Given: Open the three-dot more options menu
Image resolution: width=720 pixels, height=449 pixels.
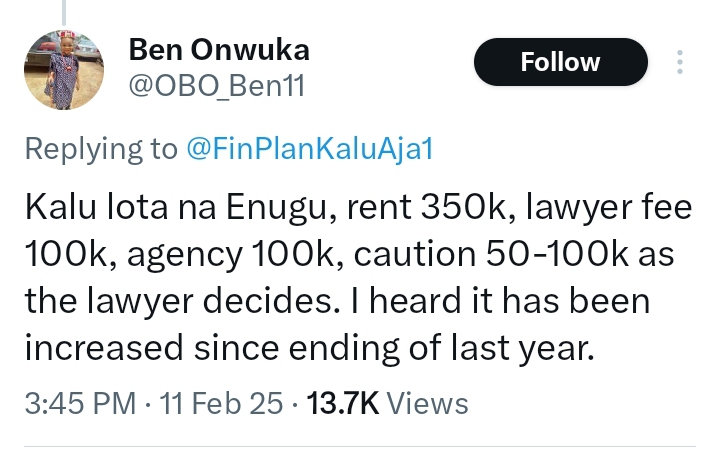Looking at the screenshot, I should (680, 62).
